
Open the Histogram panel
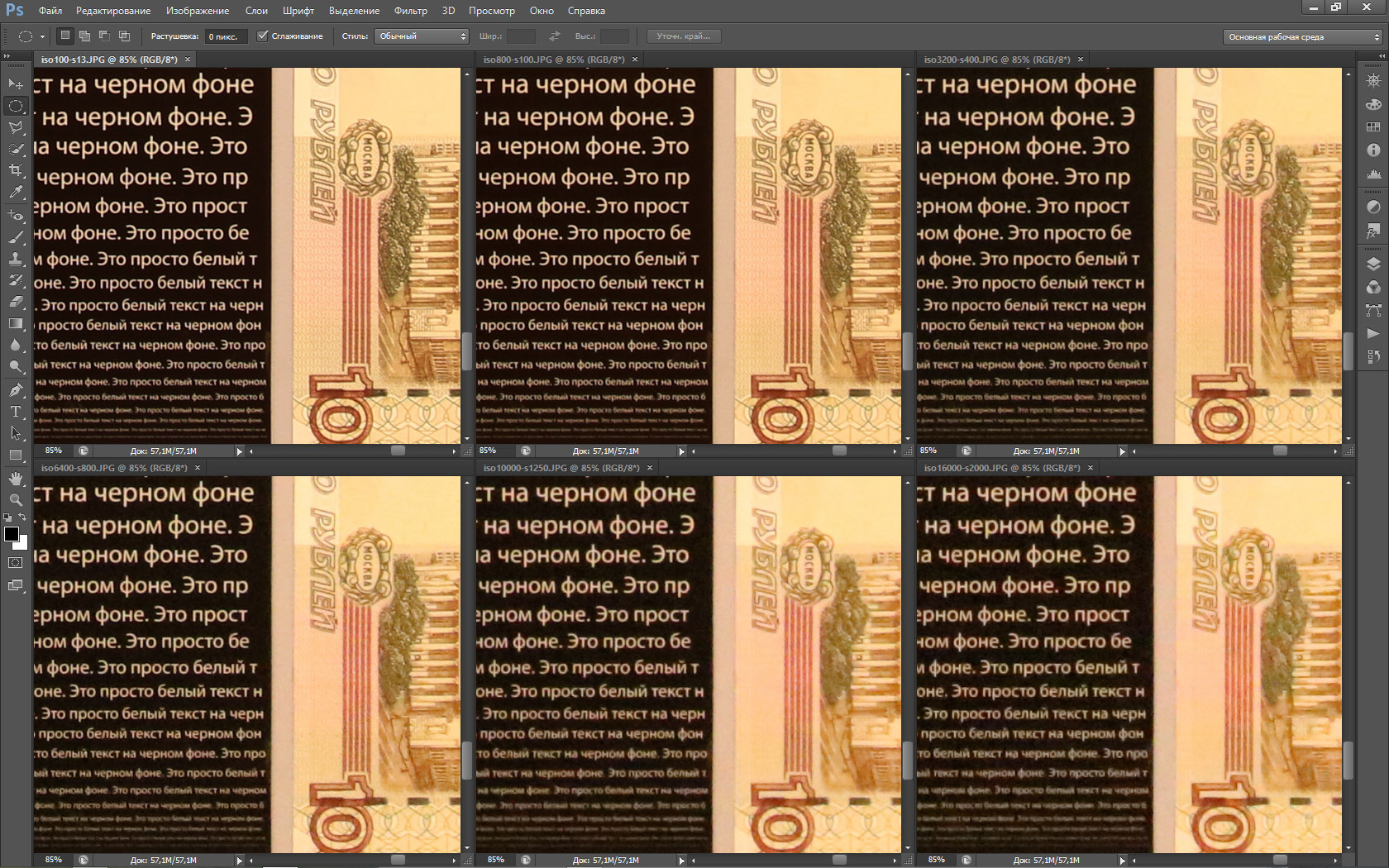pyautogui.click(x=1373, y=174)
